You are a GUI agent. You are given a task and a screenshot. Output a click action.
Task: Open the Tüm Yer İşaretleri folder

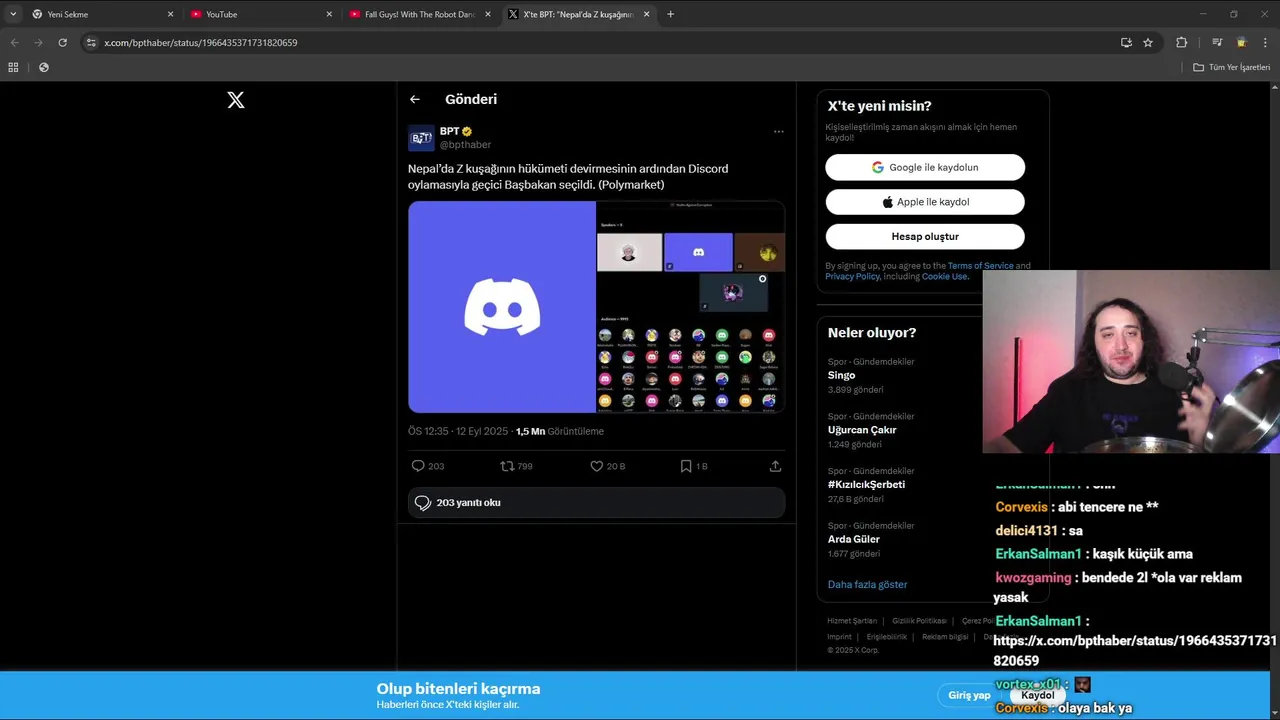point(1231,67)
